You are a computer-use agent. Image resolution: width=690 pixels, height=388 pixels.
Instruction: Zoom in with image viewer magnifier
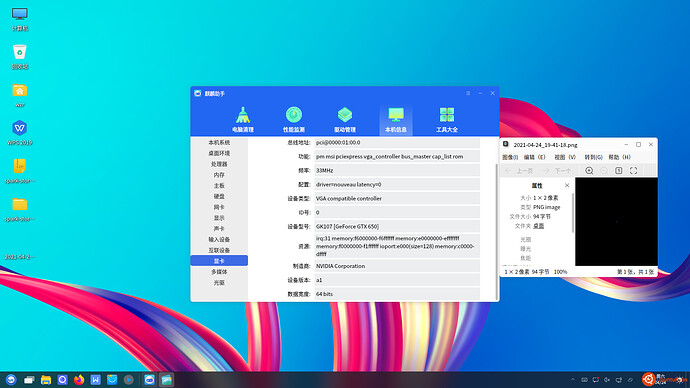click(589, 171)
